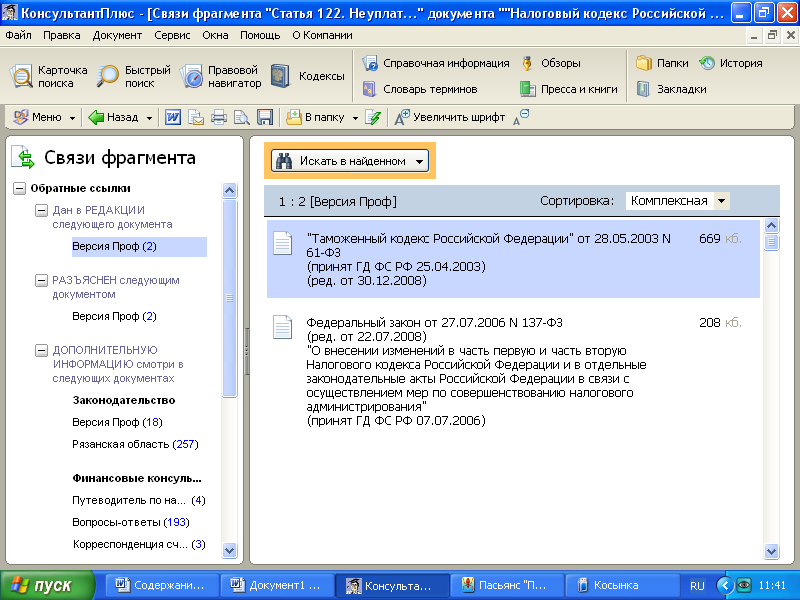
Task: Open the Обзоры reviews section
Action: click(x=551, y=63)
